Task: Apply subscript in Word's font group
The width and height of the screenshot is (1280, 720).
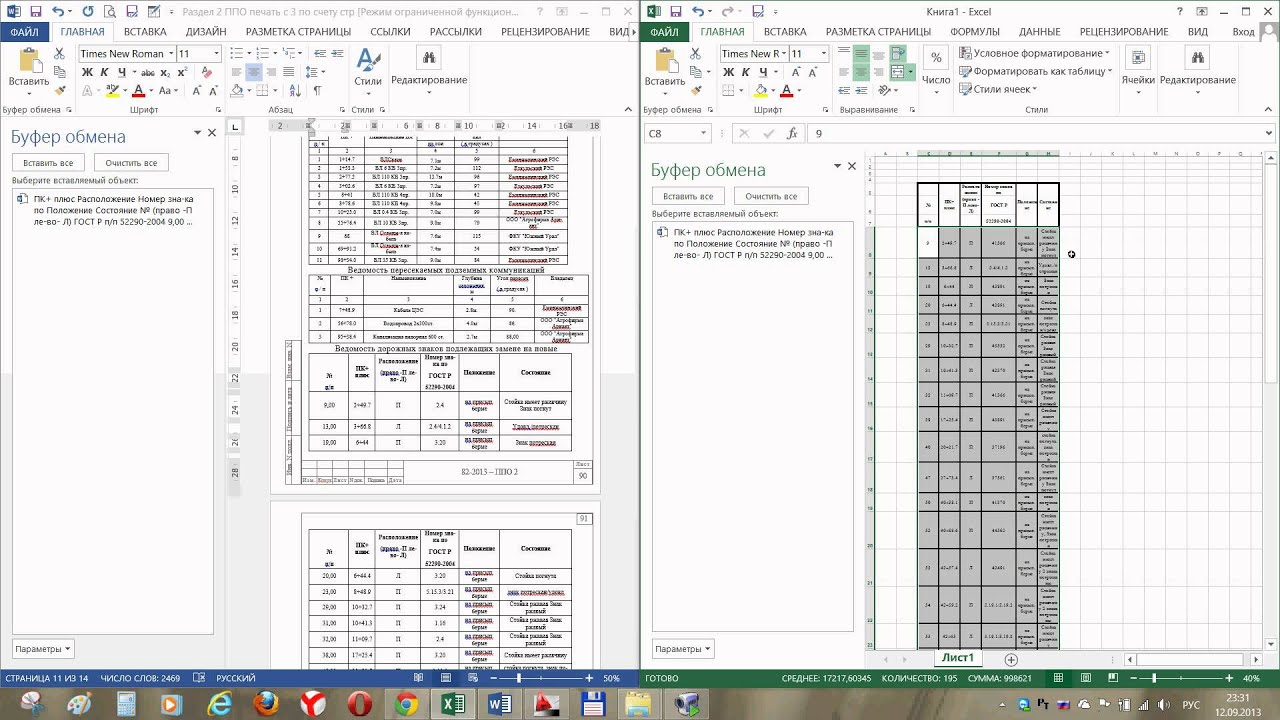Action: [x=165, y=72]
